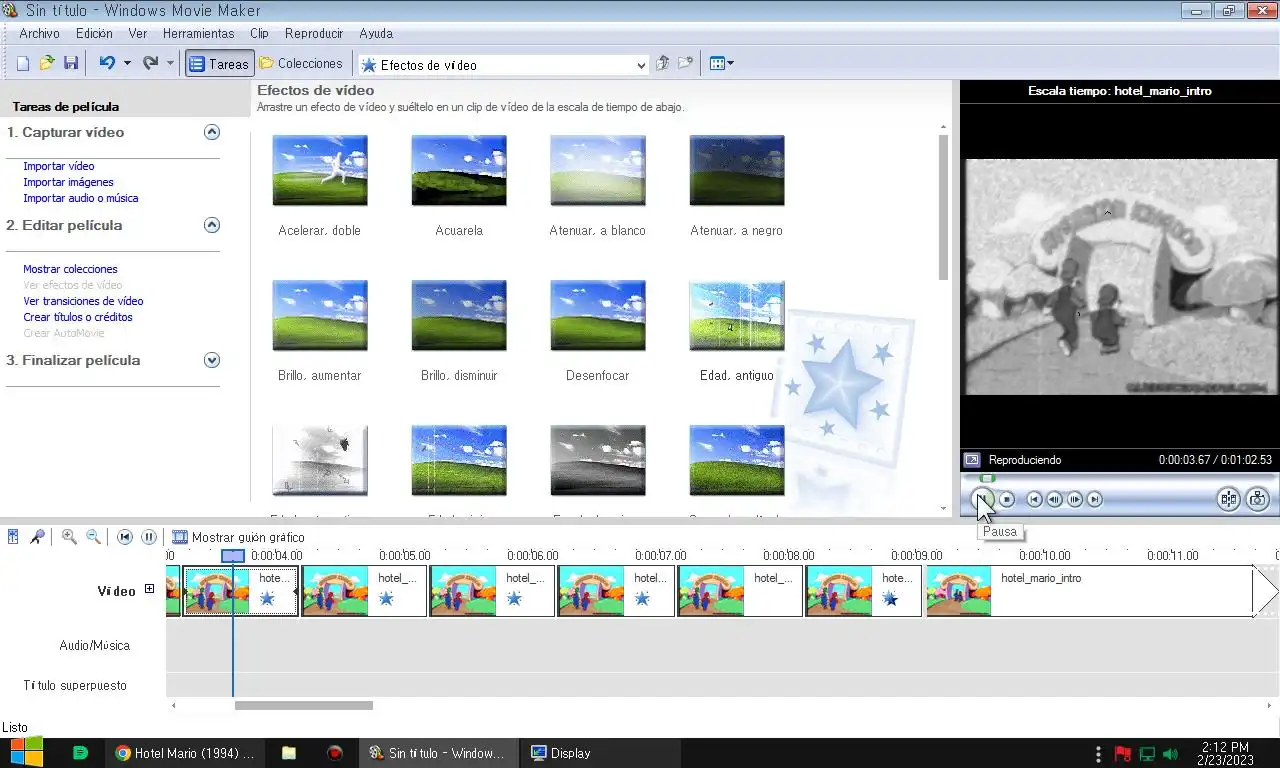
Task: Open the Clip menu
Action: pyautogui.click(x=259, y=33)
